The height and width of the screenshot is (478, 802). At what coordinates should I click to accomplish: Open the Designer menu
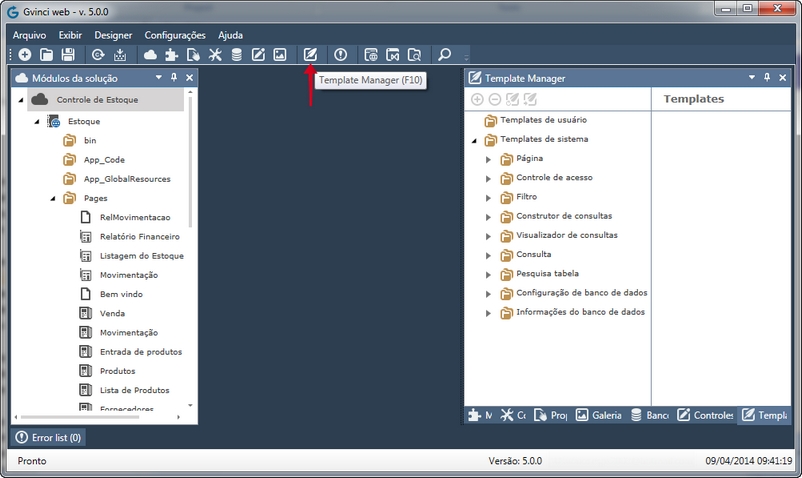point(113,35)
